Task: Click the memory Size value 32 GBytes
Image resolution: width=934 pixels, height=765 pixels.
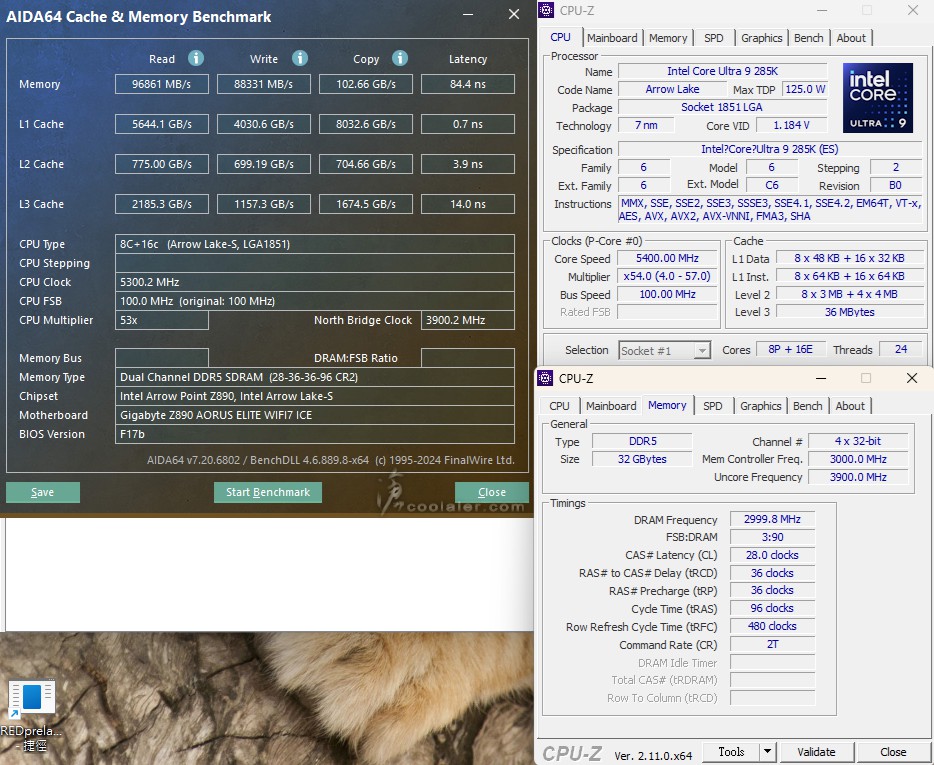Action: 642,459
